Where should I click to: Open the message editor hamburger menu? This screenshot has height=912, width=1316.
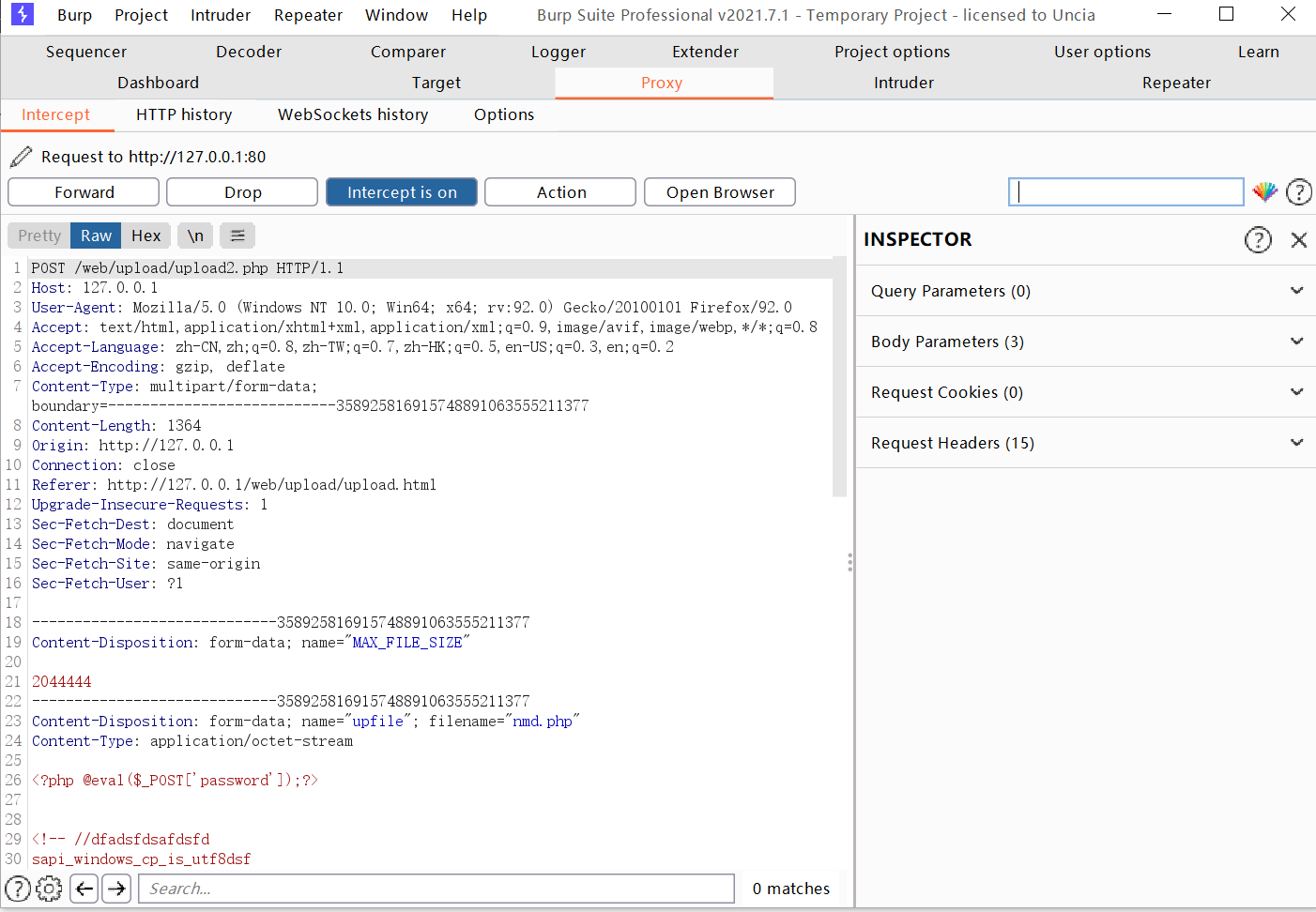tap(237, 236)
